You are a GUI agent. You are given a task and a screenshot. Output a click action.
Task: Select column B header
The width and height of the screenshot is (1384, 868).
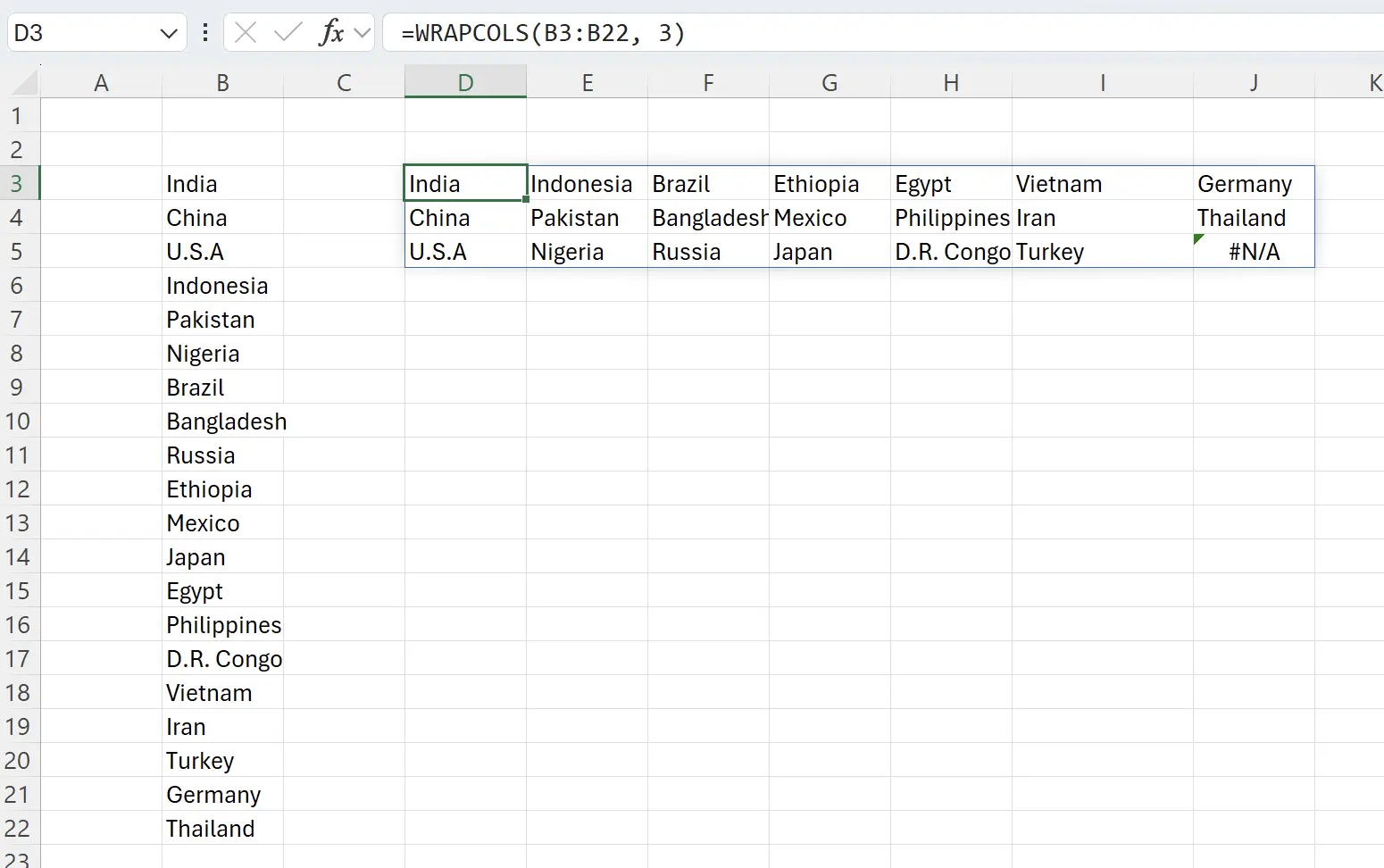click(x=222, y=83)
